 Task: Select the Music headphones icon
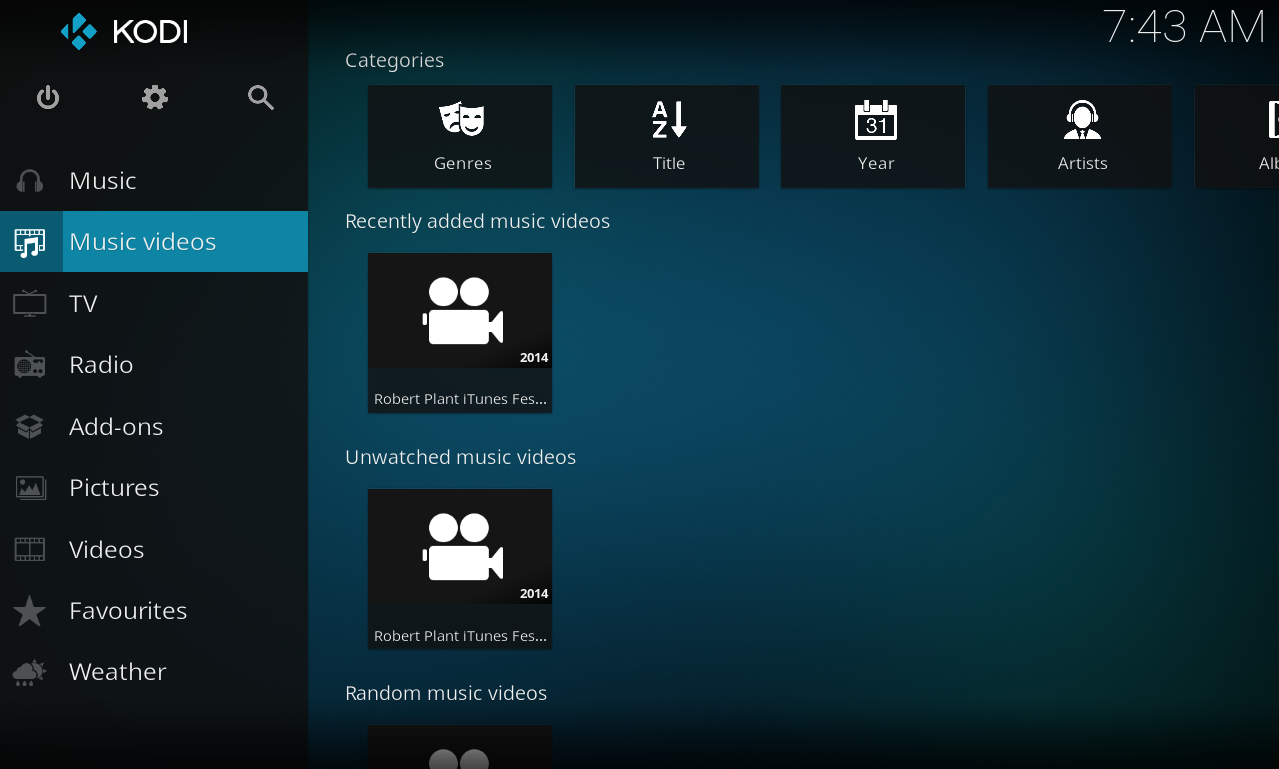(30, 181)
